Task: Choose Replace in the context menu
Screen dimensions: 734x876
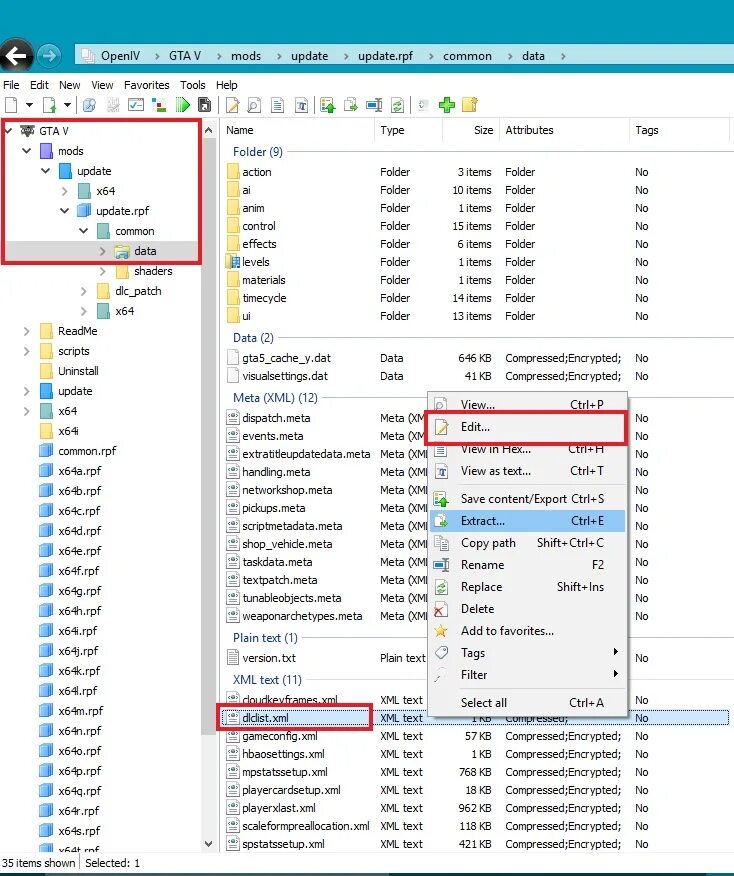Action: [x=528, y=587]
